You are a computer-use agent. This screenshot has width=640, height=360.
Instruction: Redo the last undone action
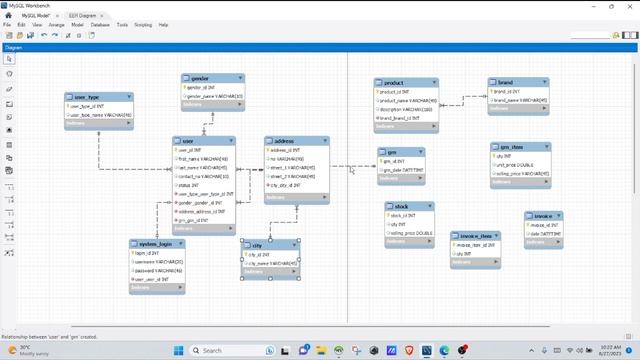coord(55,36)
